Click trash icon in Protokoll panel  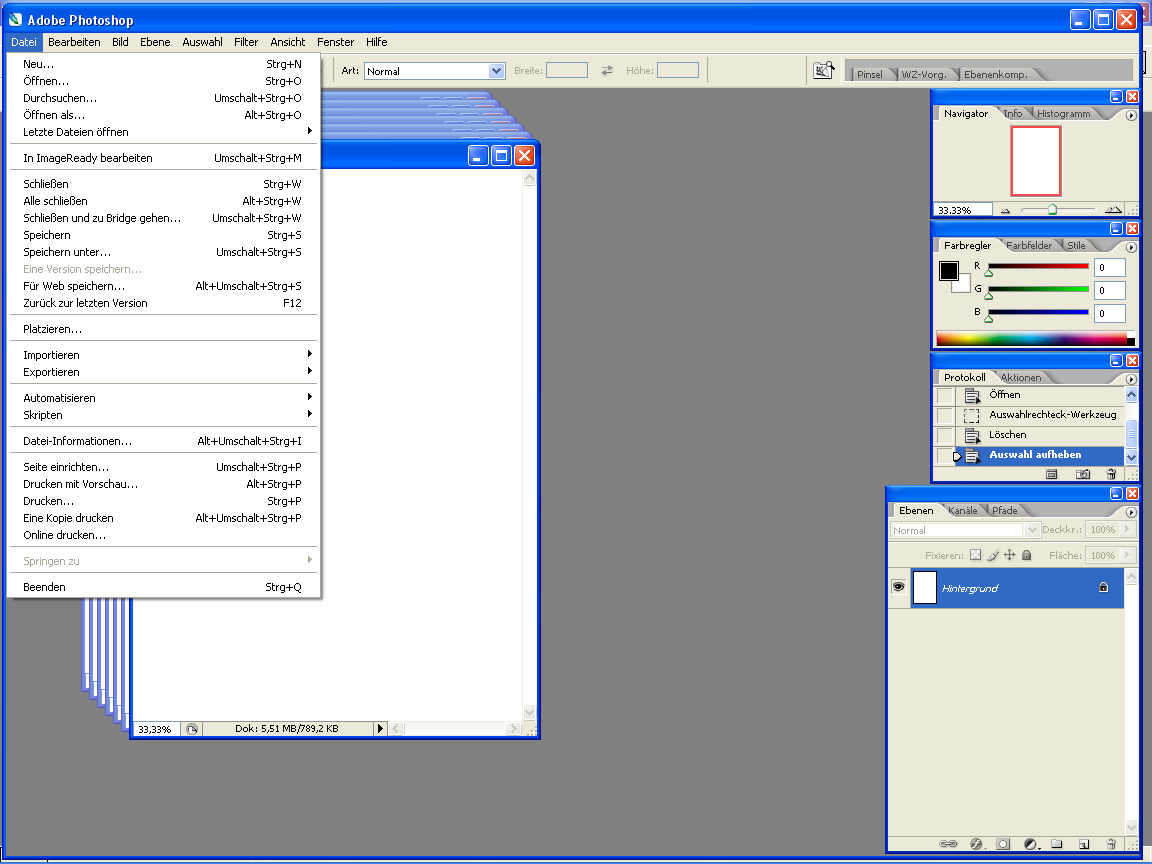tap(1111, 474)
